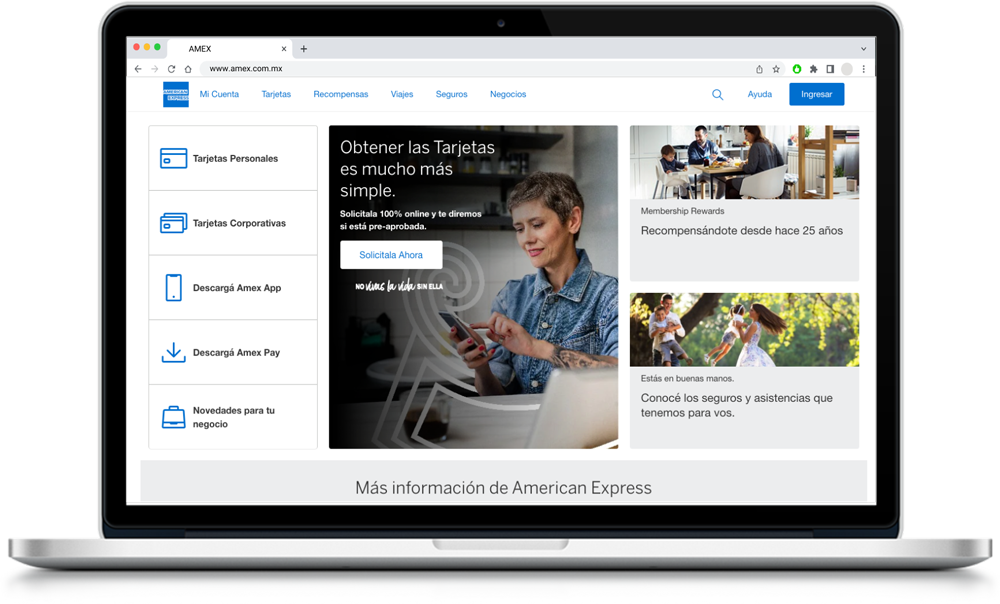Image resolution: width=1000 pixels, height=604 pixels.
Task: Open Recompensándote desde hace 25 años
Action: [x=742, y=231]
